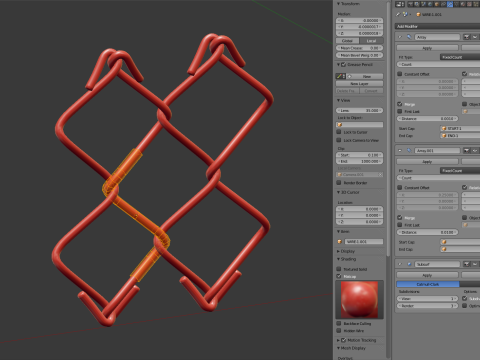Click Array.001 End Cap object field
The image size is (480, 360).
coord(460,249)
